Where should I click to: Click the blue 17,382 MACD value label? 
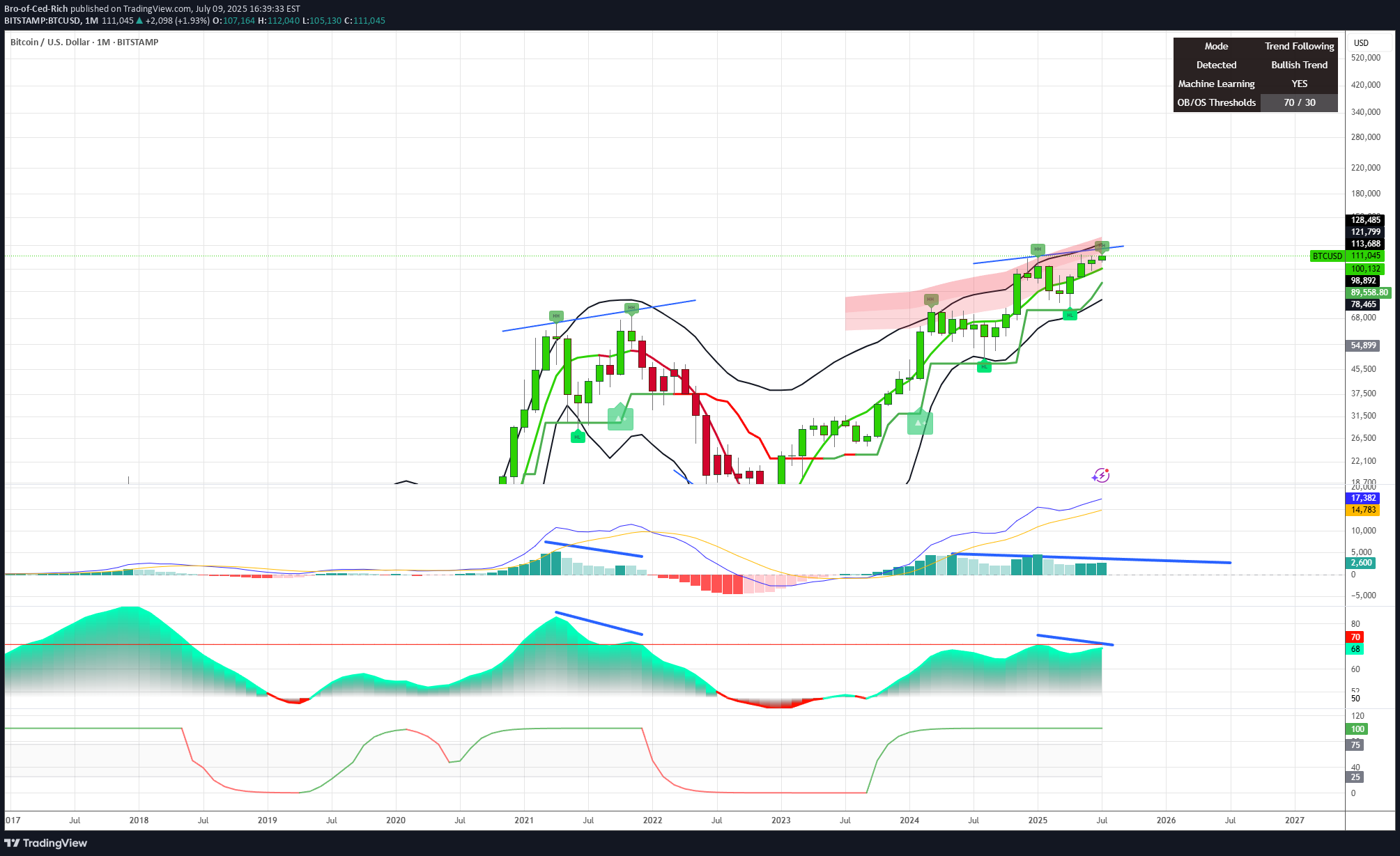1363,498
